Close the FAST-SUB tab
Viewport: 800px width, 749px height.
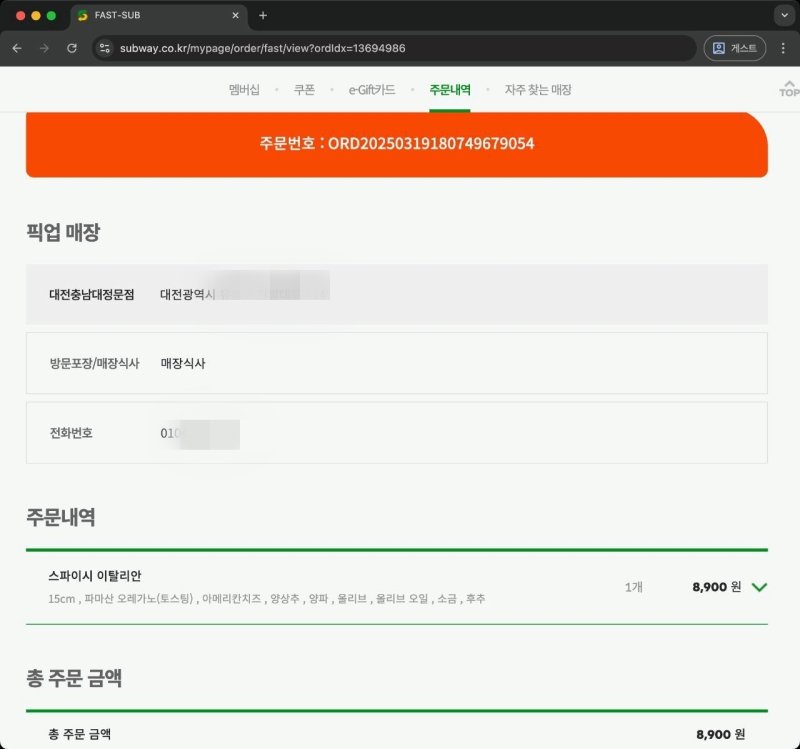234,15
